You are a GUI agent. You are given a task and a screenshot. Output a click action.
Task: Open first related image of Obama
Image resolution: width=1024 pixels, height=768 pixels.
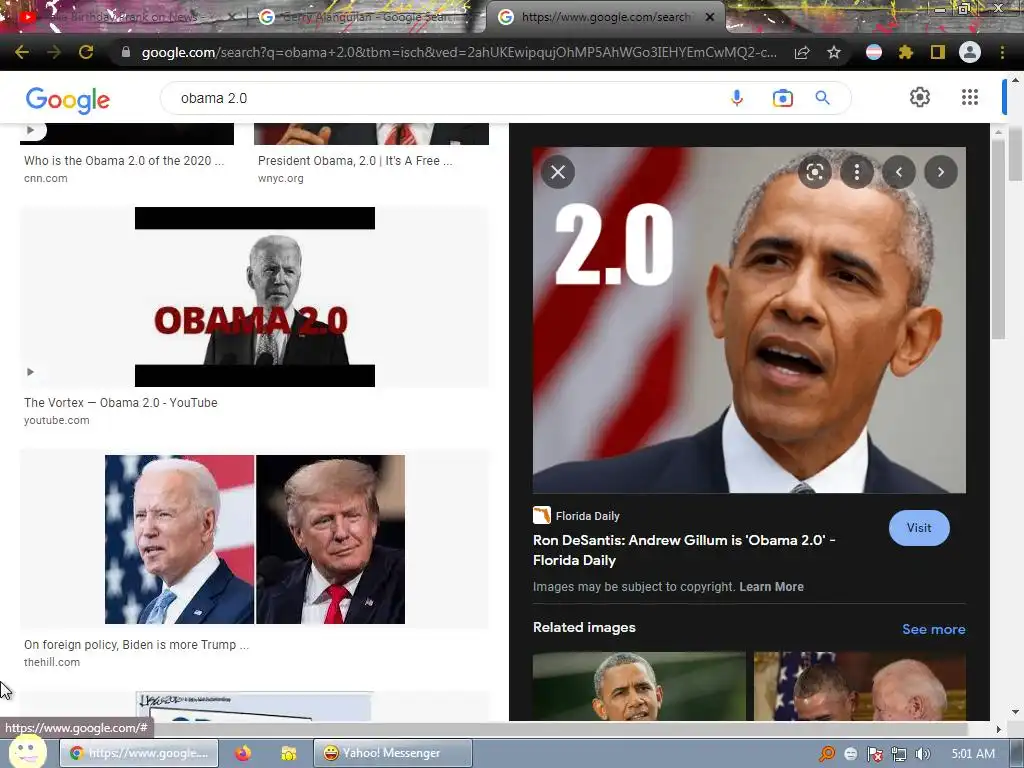639,686
